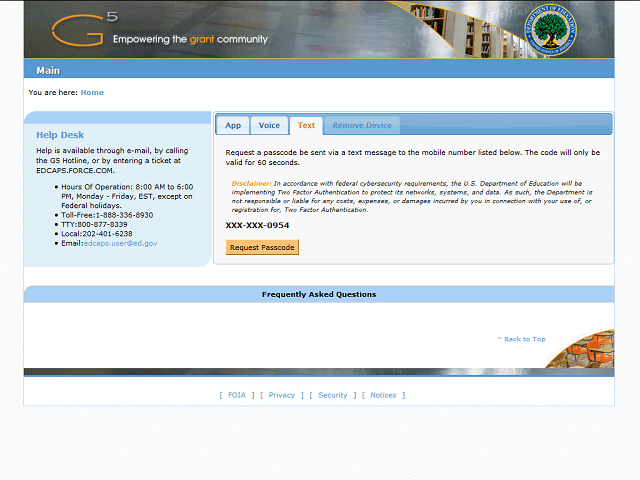Viewport: 640px width, 480px height.
Task: Click the 'Empowering the grant community' tagline
Action: 191,39
